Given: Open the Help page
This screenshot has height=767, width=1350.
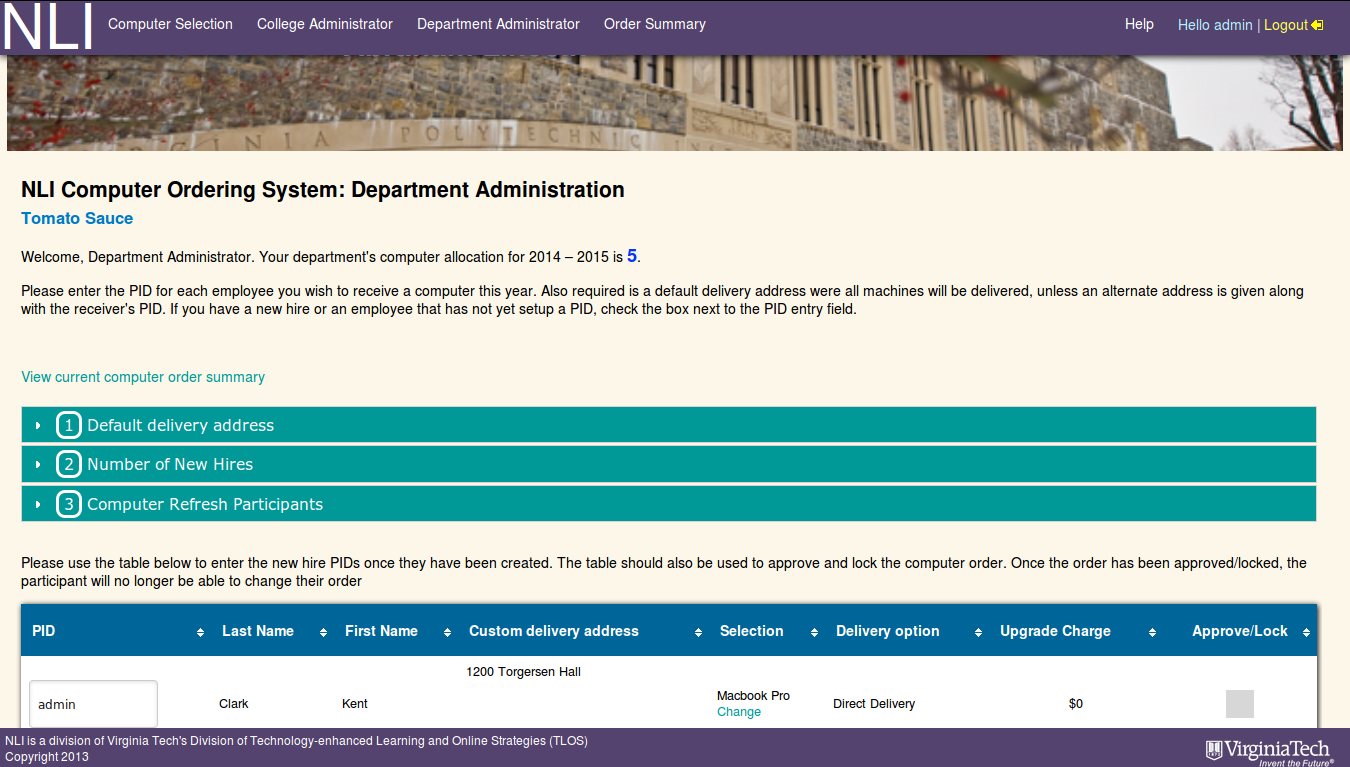Looking at the screenshot, I should 1139,24.
